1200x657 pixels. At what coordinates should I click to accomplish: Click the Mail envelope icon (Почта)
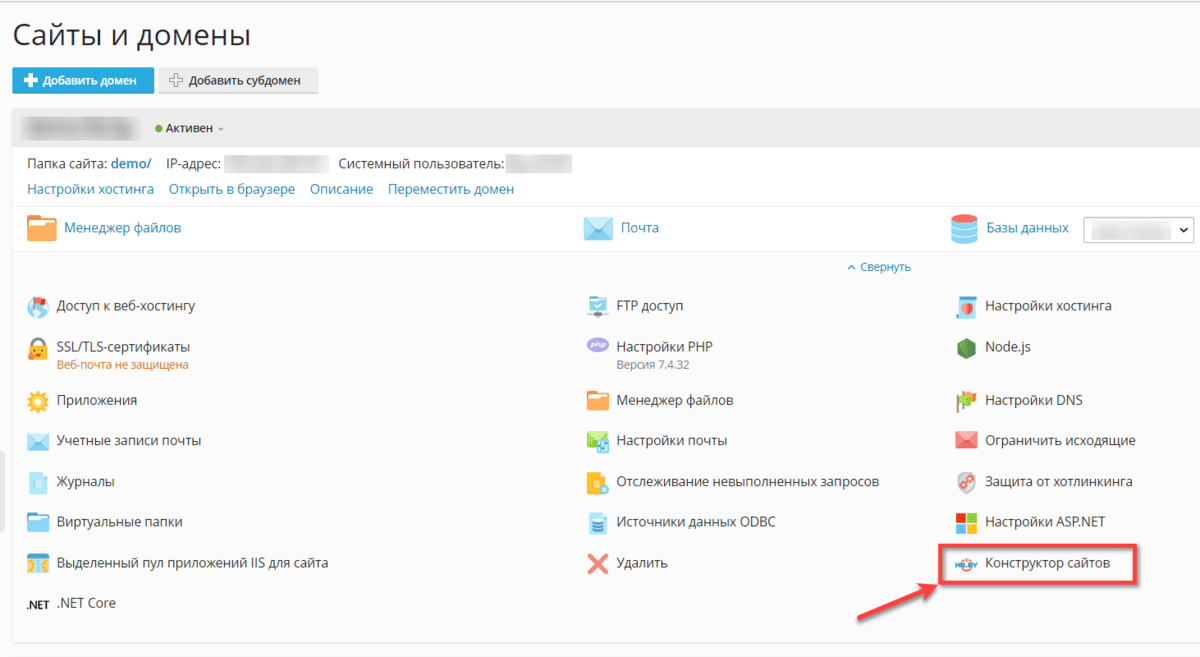[598, 229]
